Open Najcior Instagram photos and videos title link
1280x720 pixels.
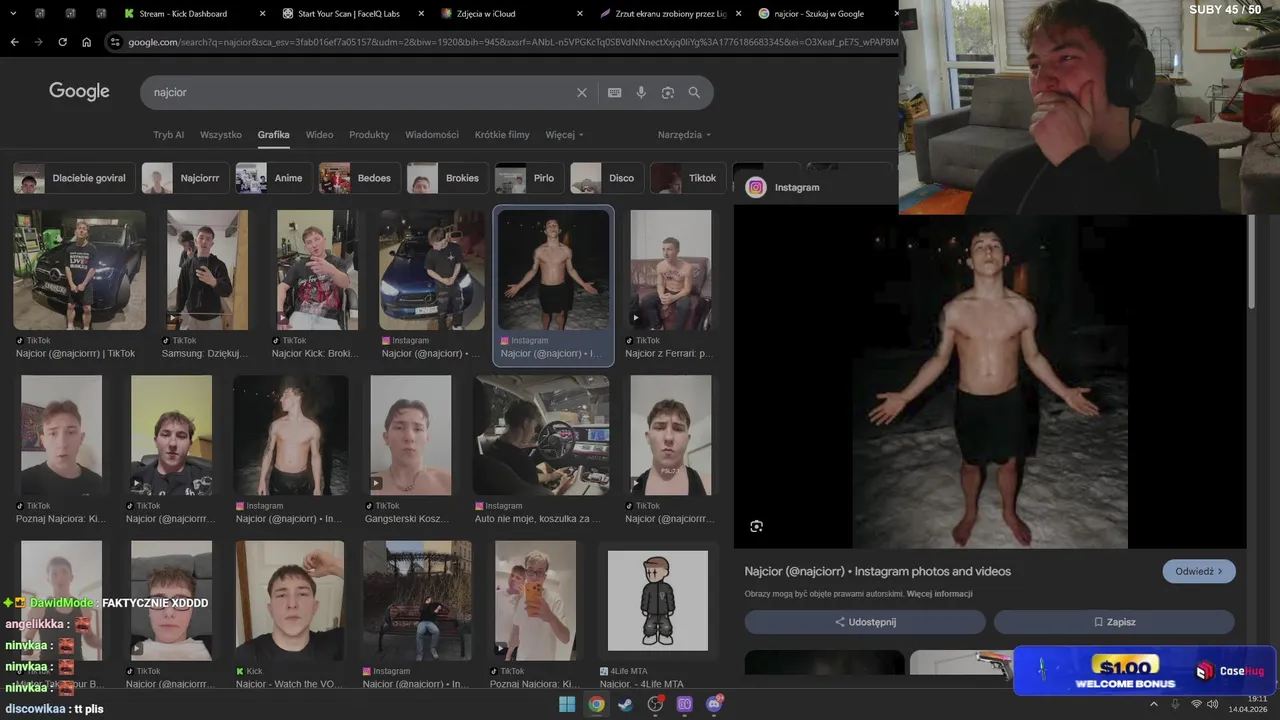point(877,571)
